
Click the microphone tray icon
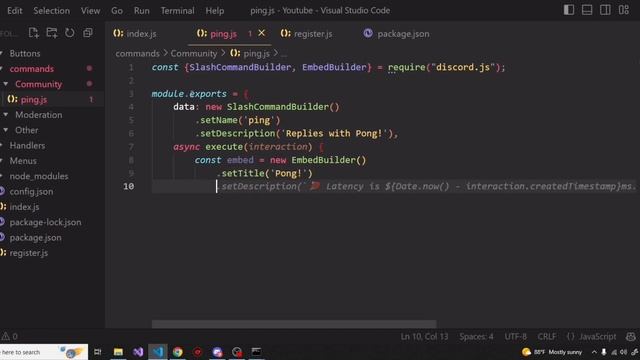[x=604, y=352]
